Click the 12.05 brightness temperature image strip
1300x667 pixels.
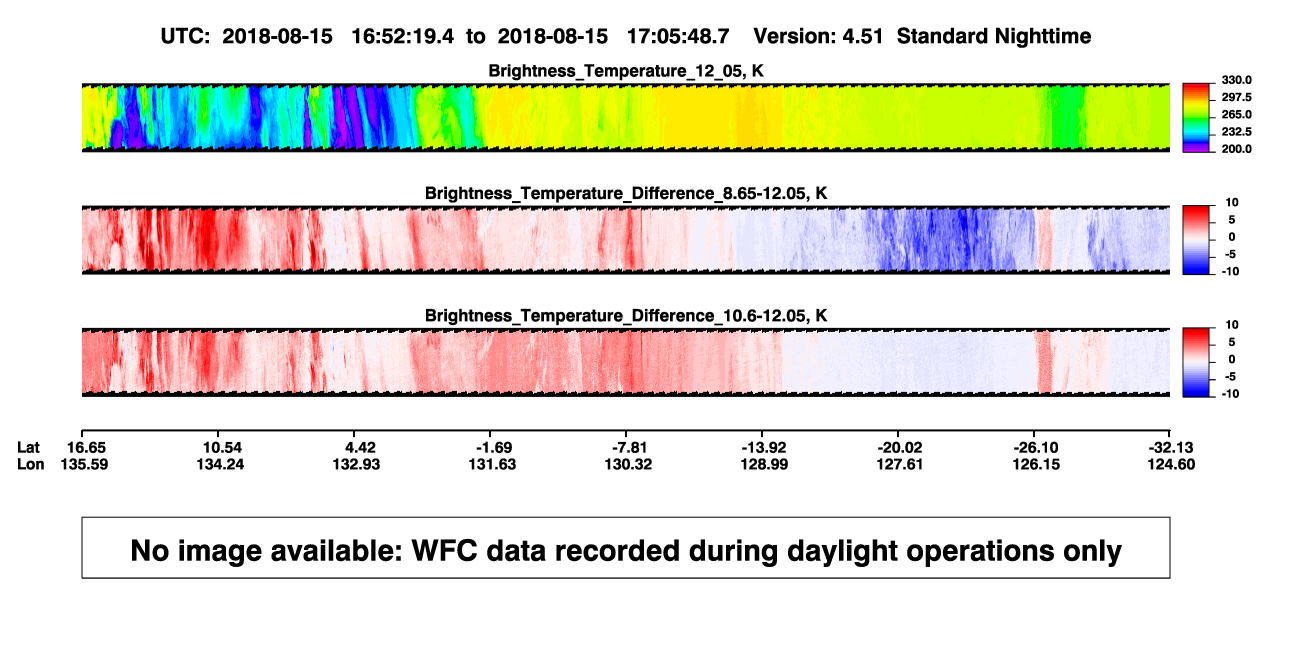click(626, 117)
